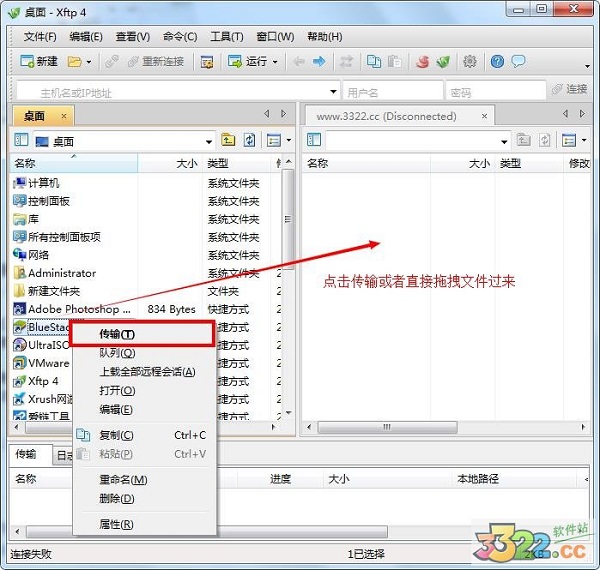Click the copy icon in main toolbar
The width and height of the screenshot is (600, 570).
(x=373, y=61)
